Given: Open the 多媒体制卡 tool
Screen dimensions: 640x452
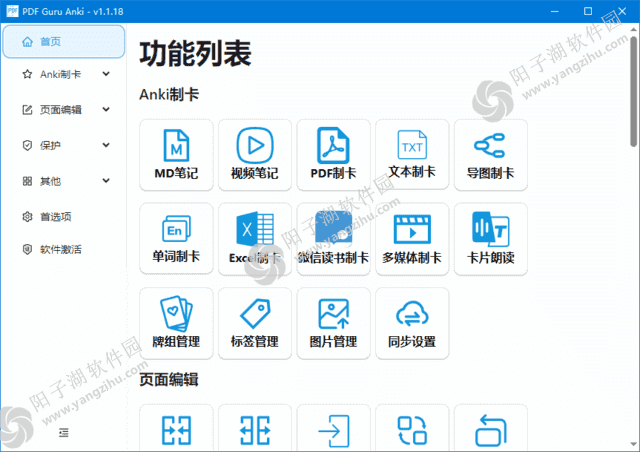Looking at the screenshot, I should point(412,239).
